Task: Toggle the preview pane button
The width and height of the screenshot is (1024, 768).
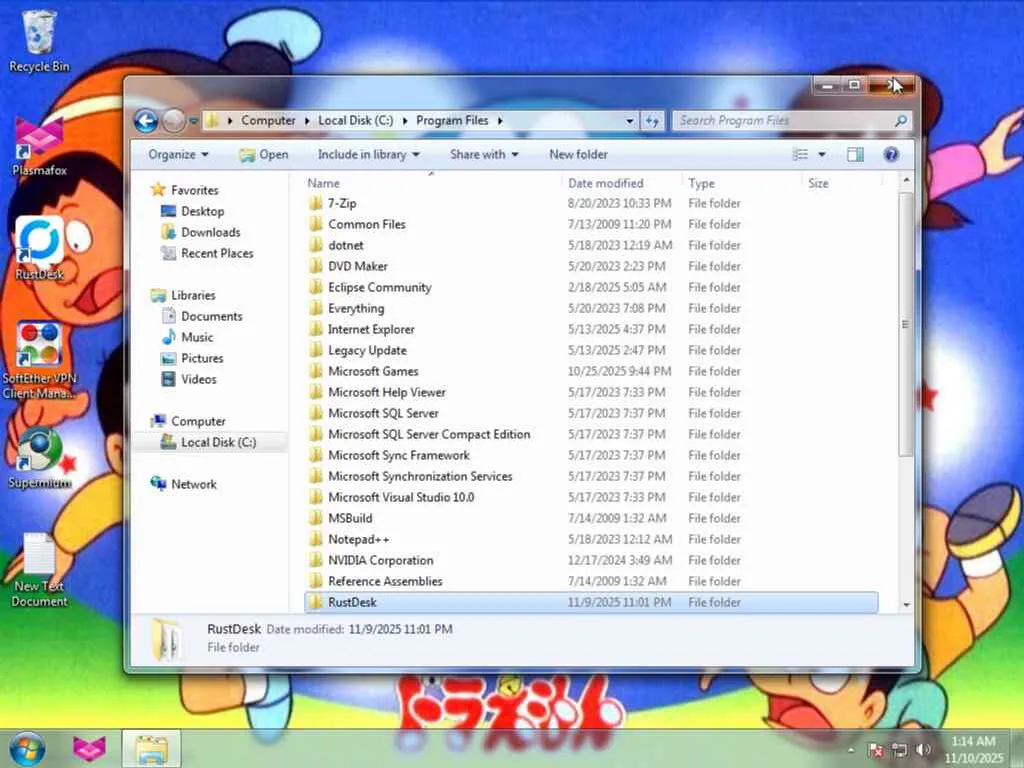Action: 855,154
